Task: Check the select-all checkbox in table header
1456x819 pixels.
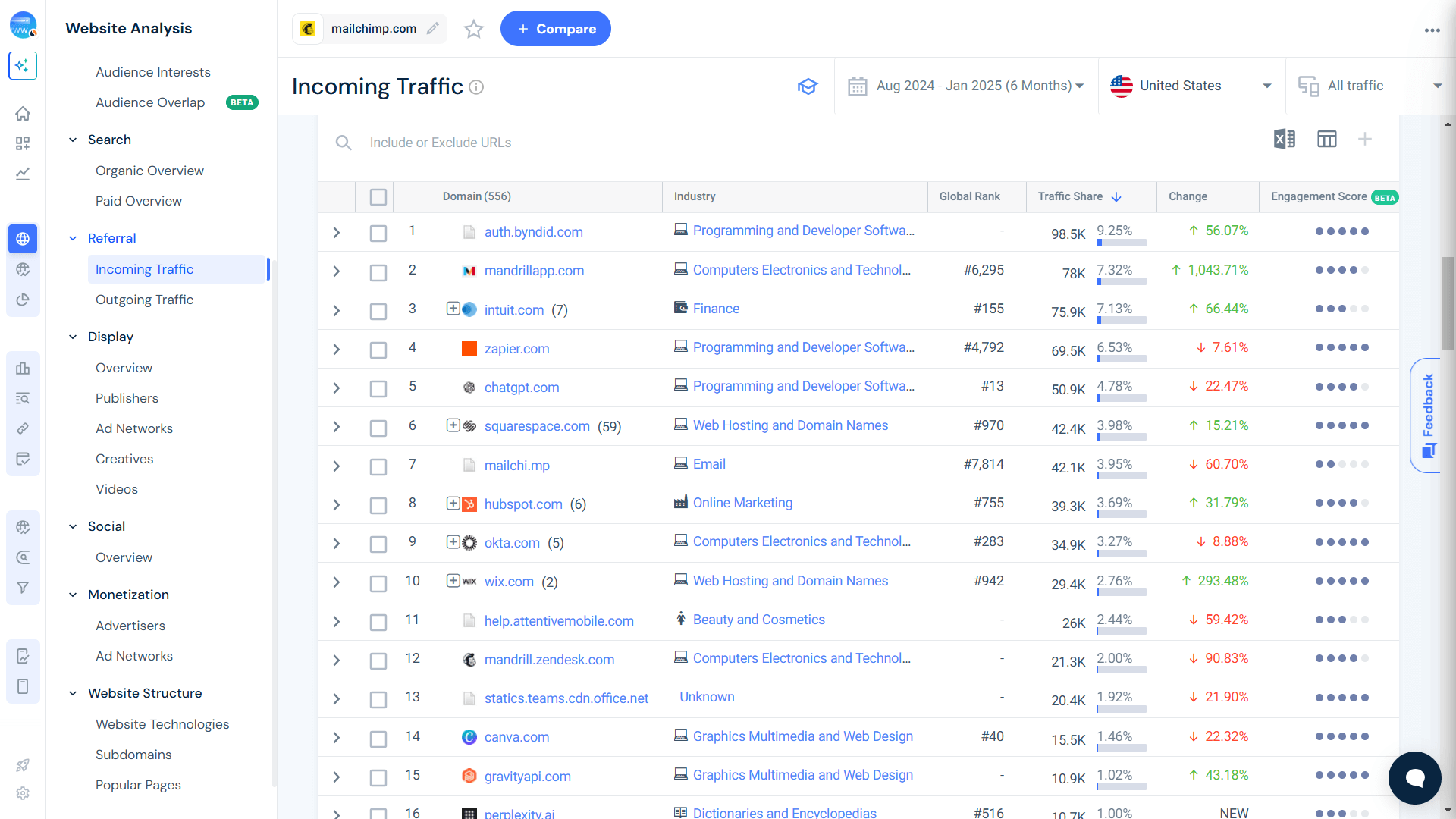Action: coord(378,196)
